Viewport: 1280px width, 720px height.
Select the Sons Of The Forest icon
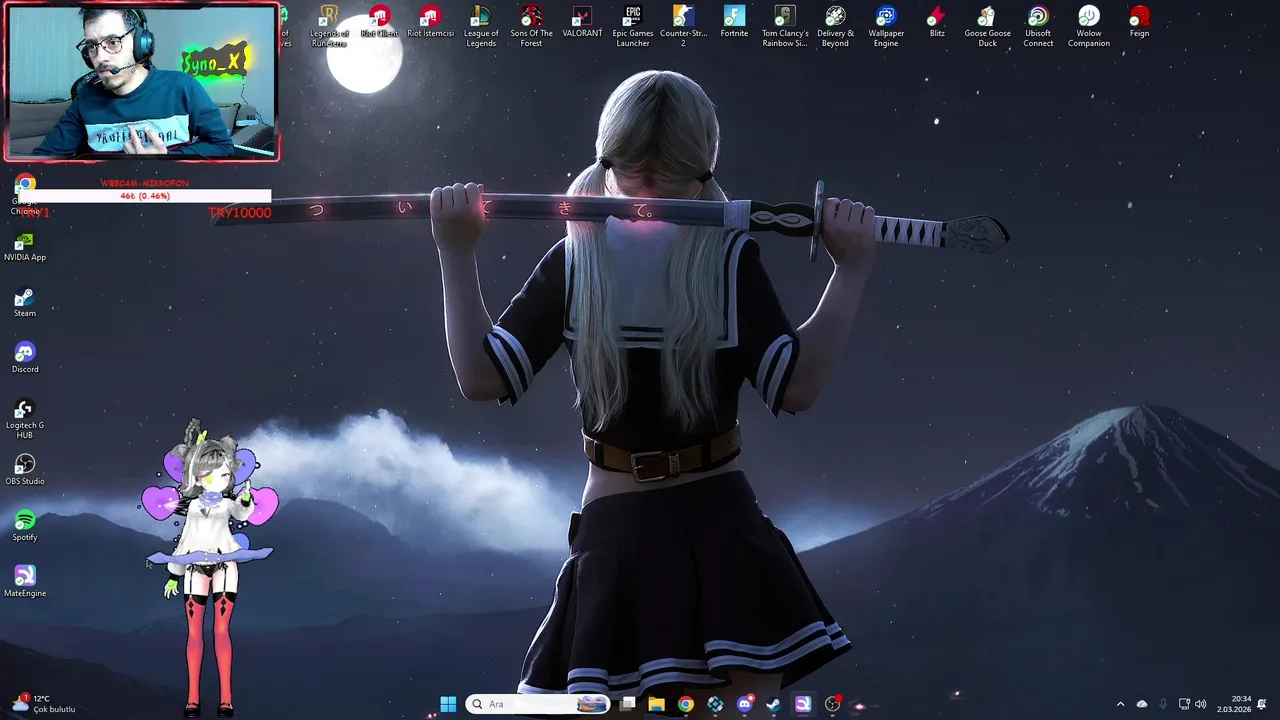pos(531,26)
